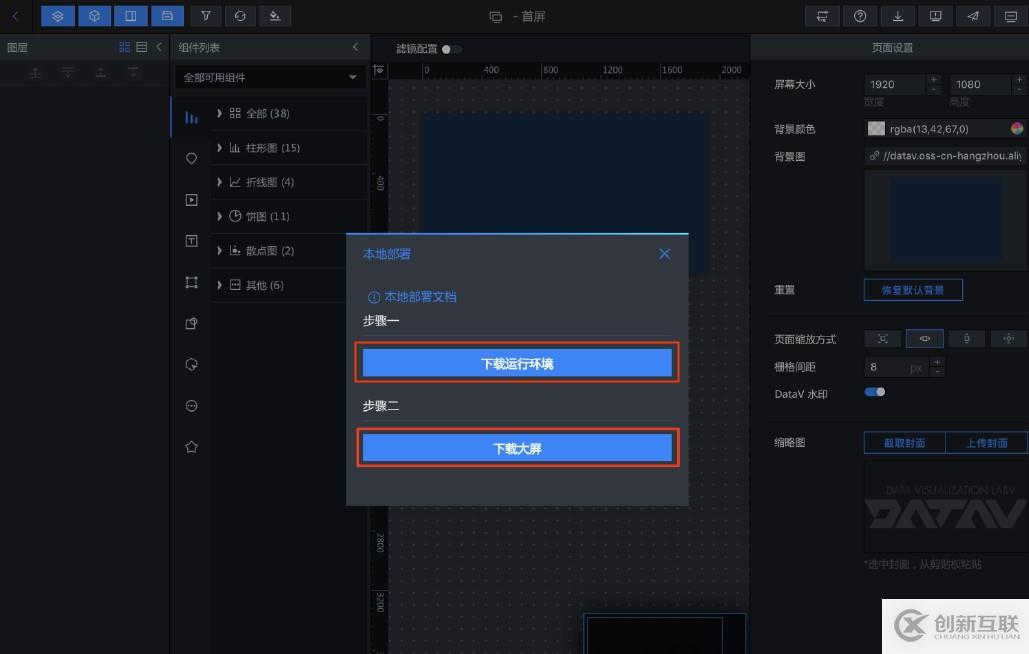
Task: Click the publish paper-plane icon top right
Action: (973, 16)
